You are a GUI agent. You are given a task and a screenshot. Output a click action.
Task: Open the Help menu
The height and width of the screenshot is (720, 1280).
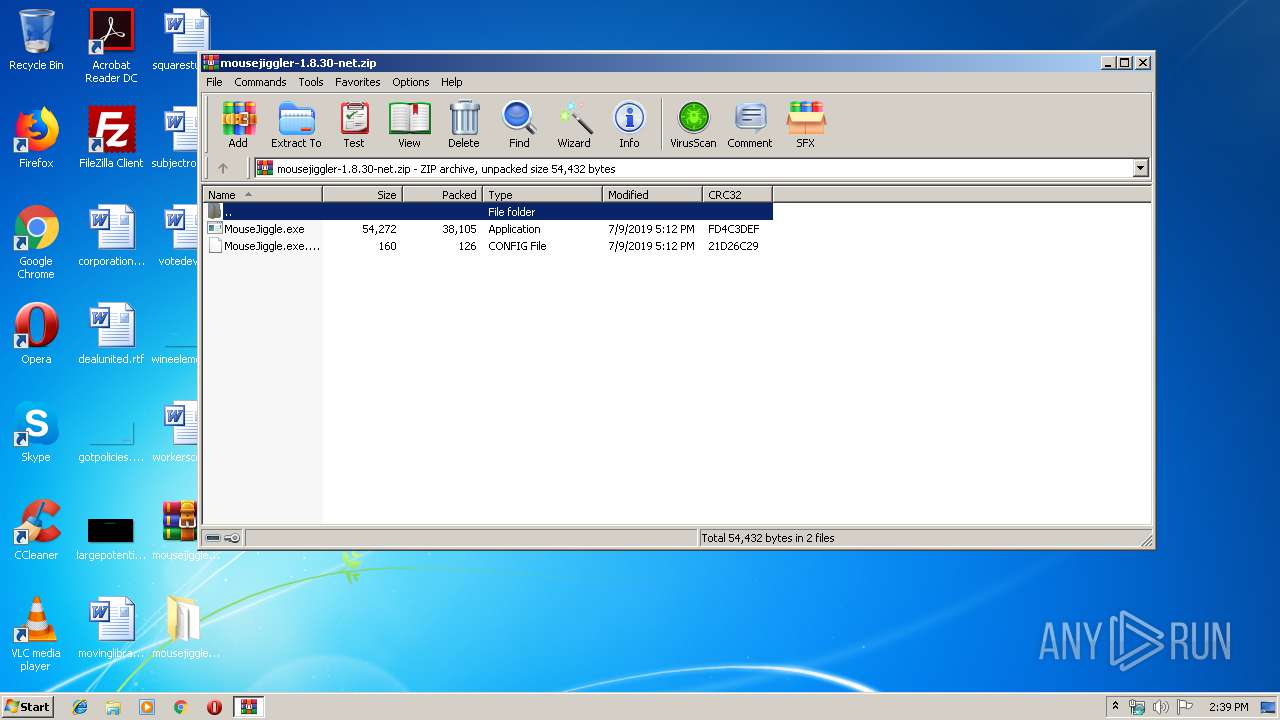tap(452, 82)
